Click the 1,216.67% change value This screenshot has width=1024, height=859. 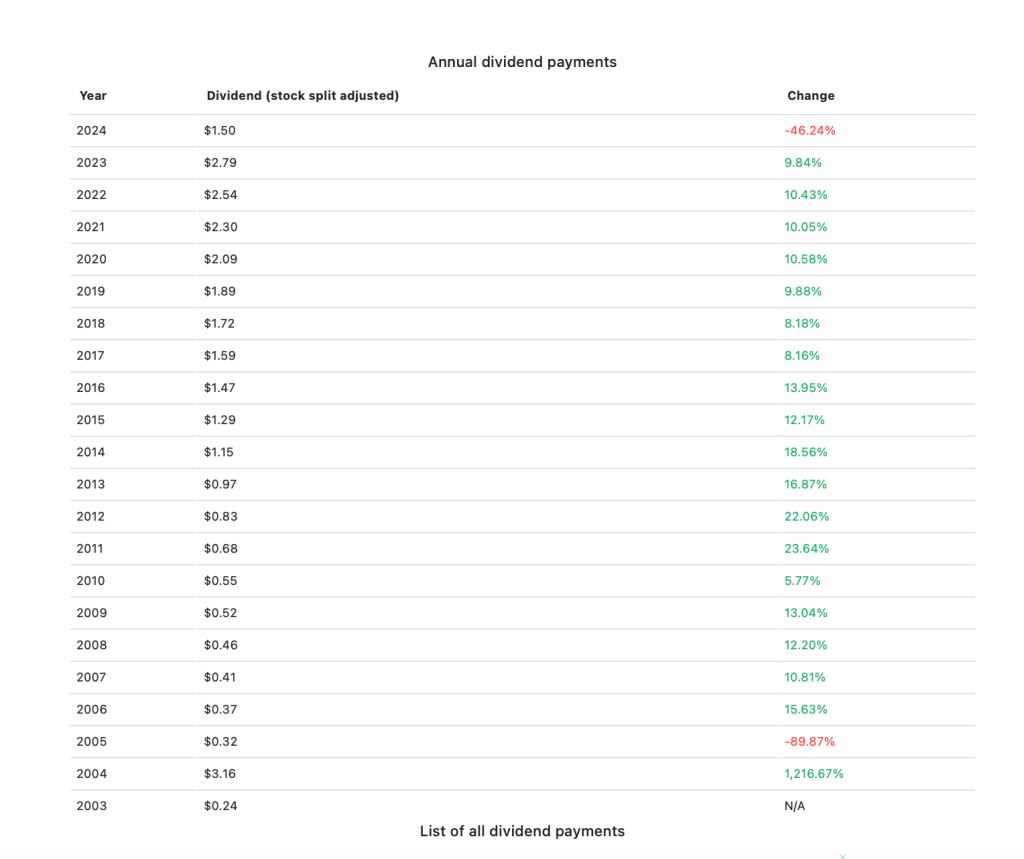814,774
